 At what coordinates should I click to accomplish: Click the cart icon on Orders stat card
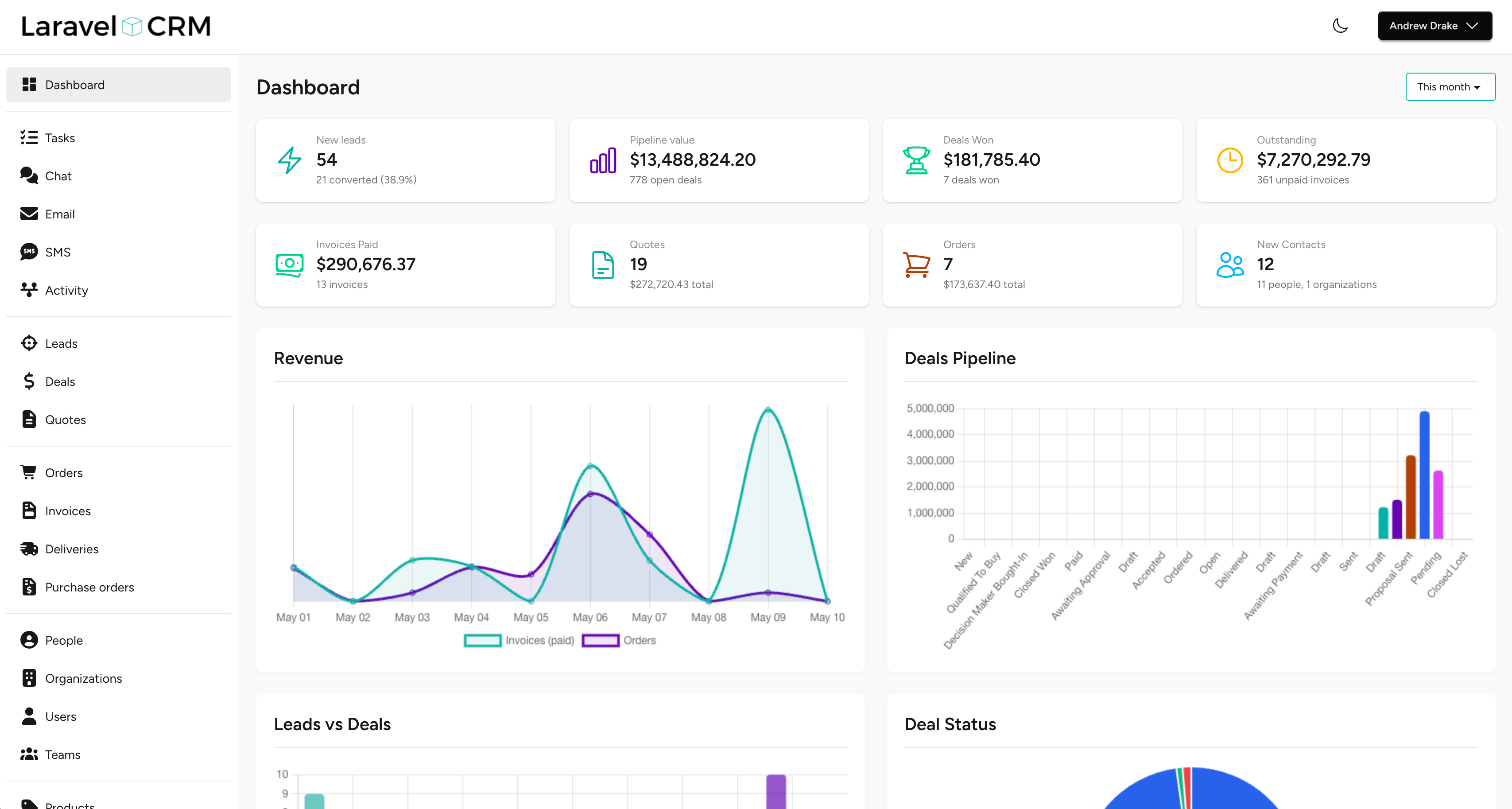916,265
